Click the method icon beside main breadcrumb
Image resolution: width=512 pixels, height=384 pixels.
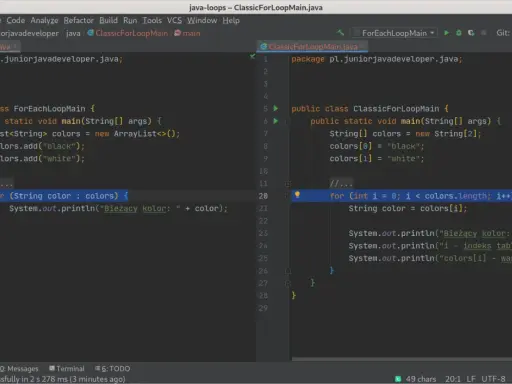tap(177, 33)
